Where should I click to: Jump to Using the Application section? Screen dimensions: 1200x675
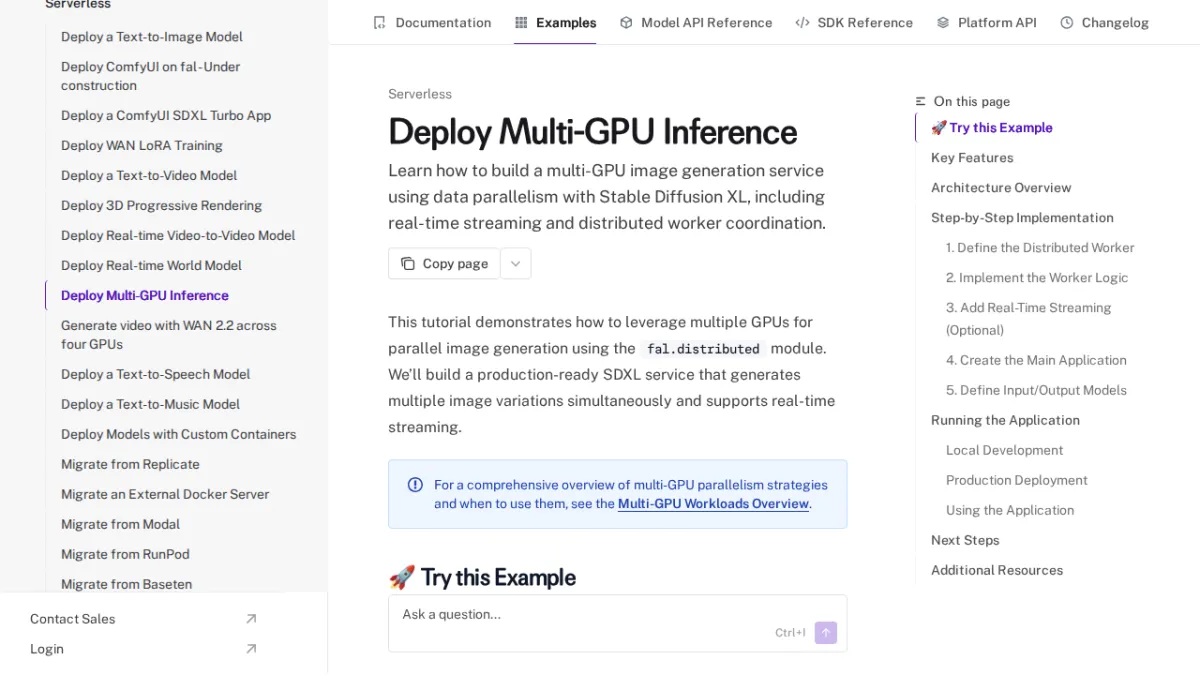click(x=1010, y=510)
